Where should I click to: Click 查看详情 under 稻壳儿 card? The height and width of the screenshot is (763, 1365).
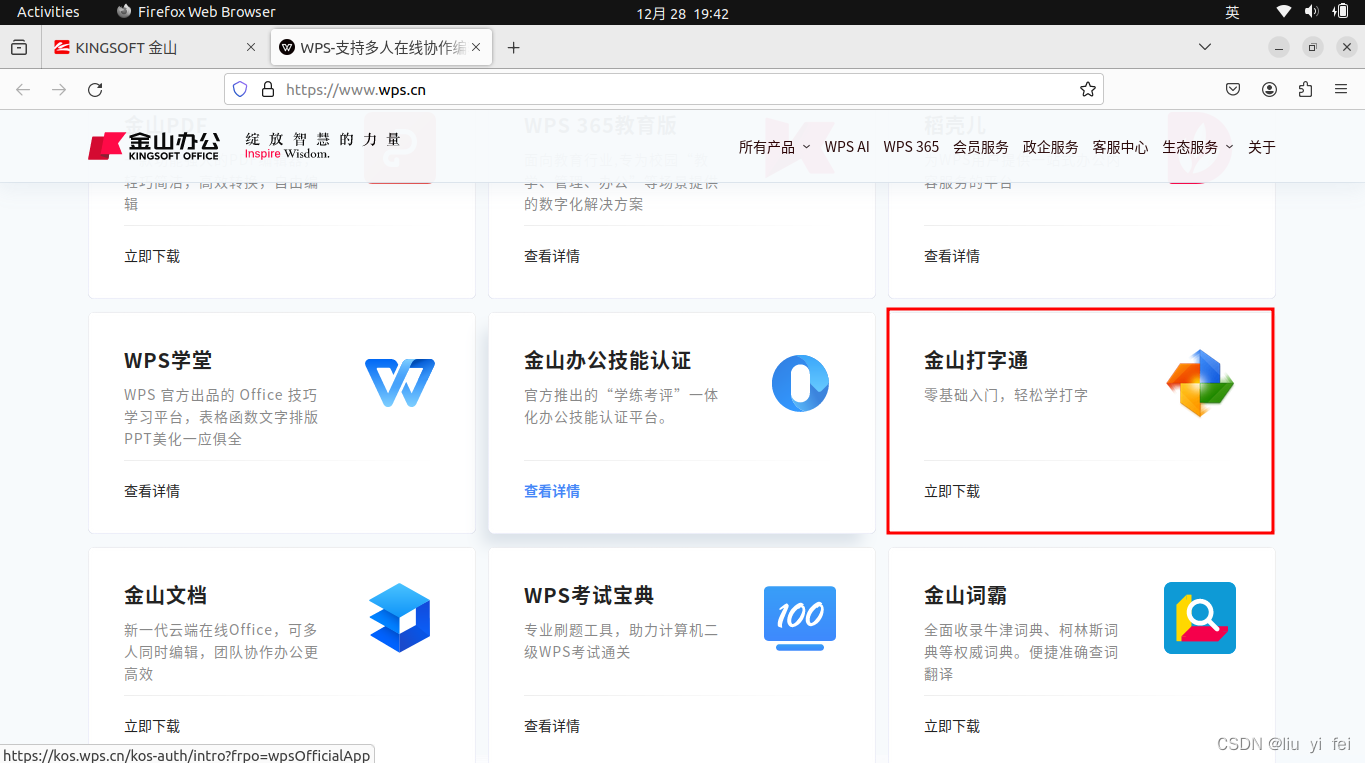(x=952, y=256)
